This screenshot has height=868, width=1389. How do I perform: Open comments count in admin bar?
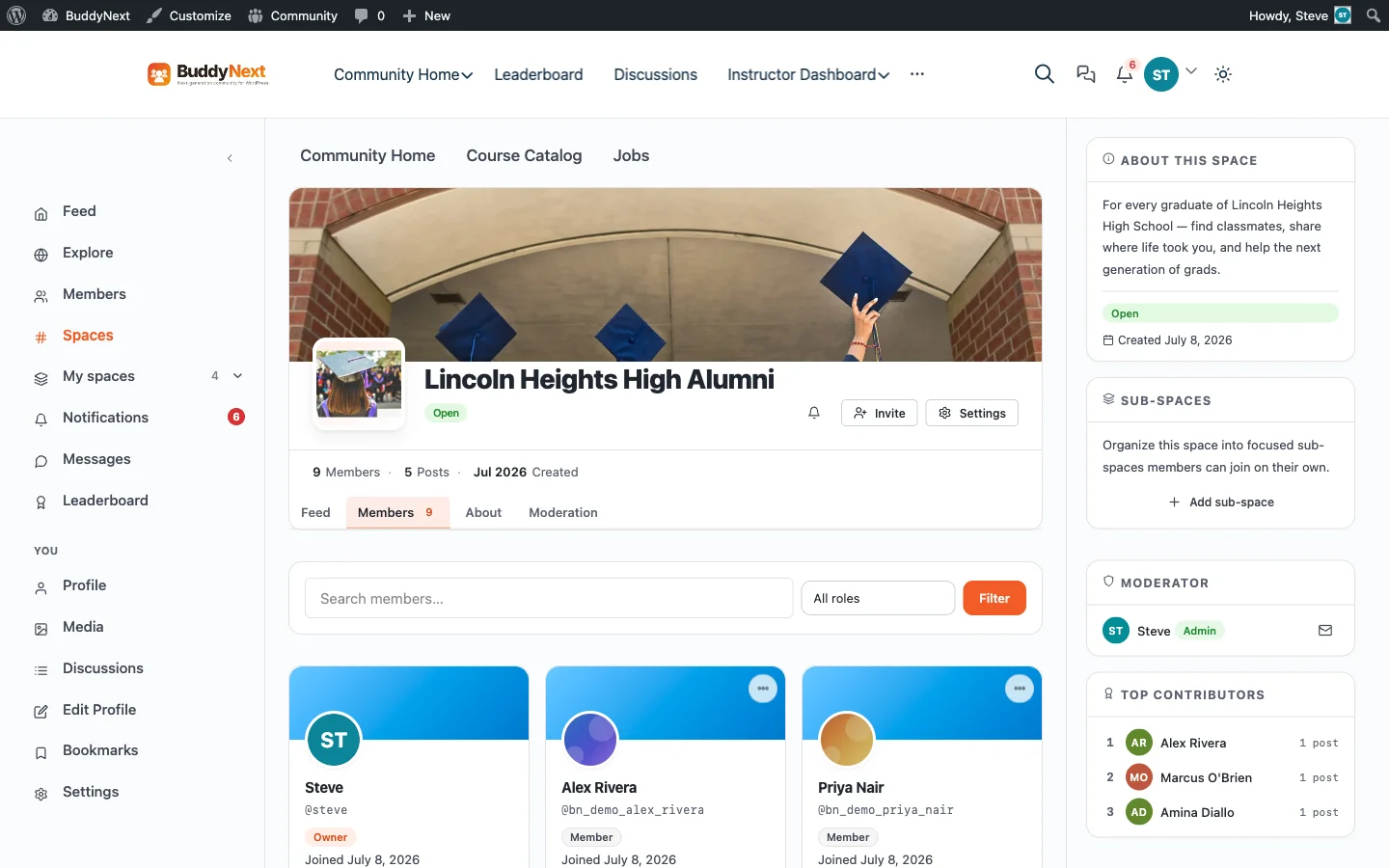tap(369, 15)
